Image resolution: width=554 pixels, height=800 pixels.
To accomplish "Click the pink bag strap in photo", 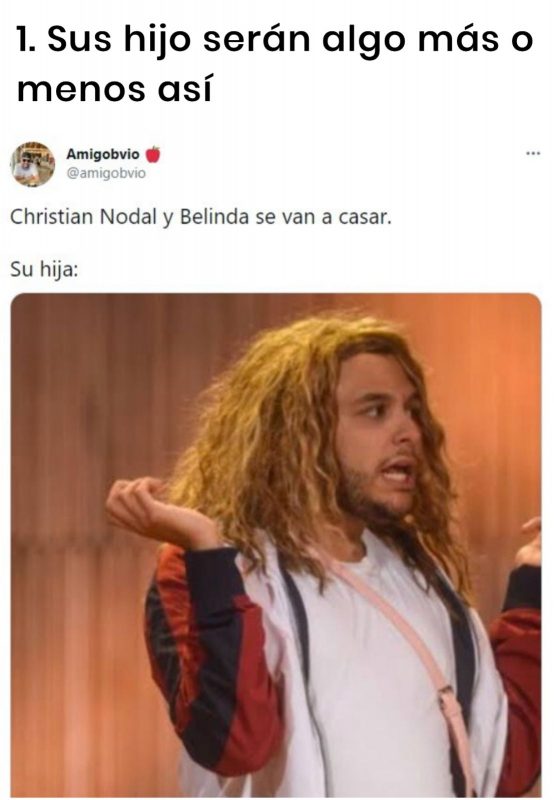I will [403, 640].
